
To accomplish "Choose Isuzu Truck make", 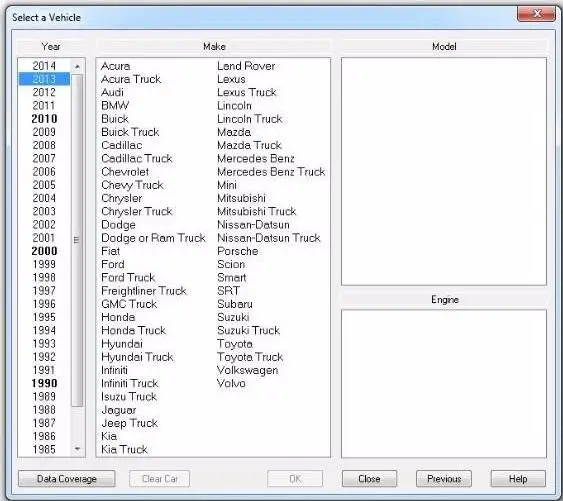I will tap(129, 396).
